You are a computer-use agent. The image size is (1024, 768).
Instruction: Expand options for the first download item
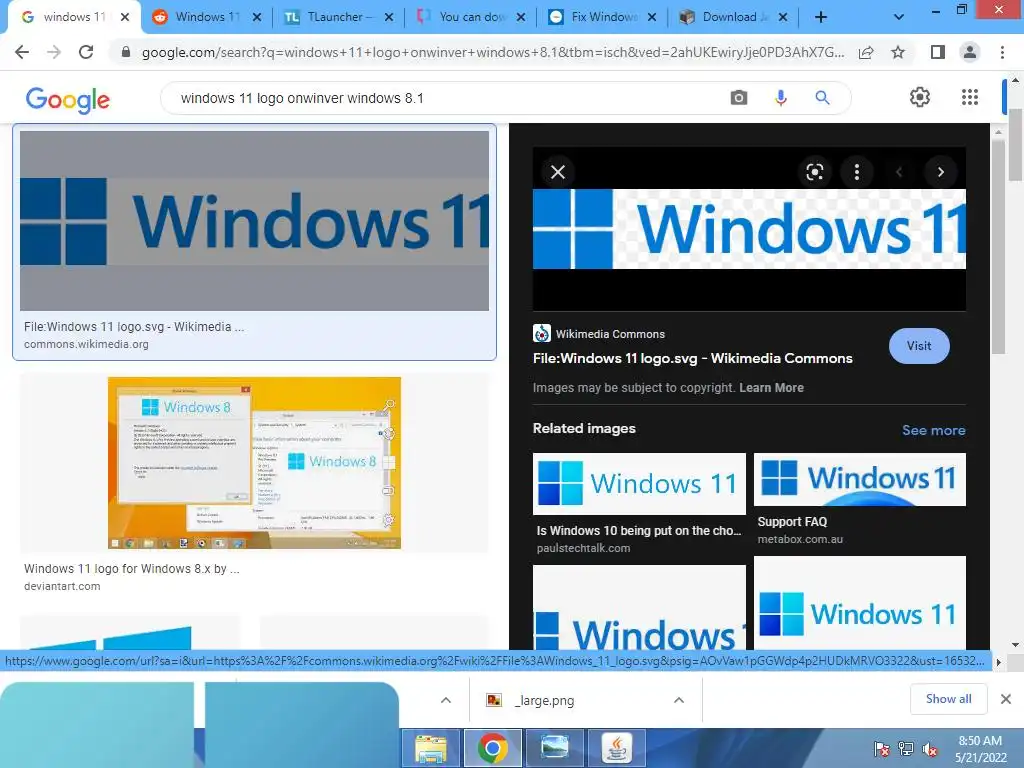[x=445, y=700]
